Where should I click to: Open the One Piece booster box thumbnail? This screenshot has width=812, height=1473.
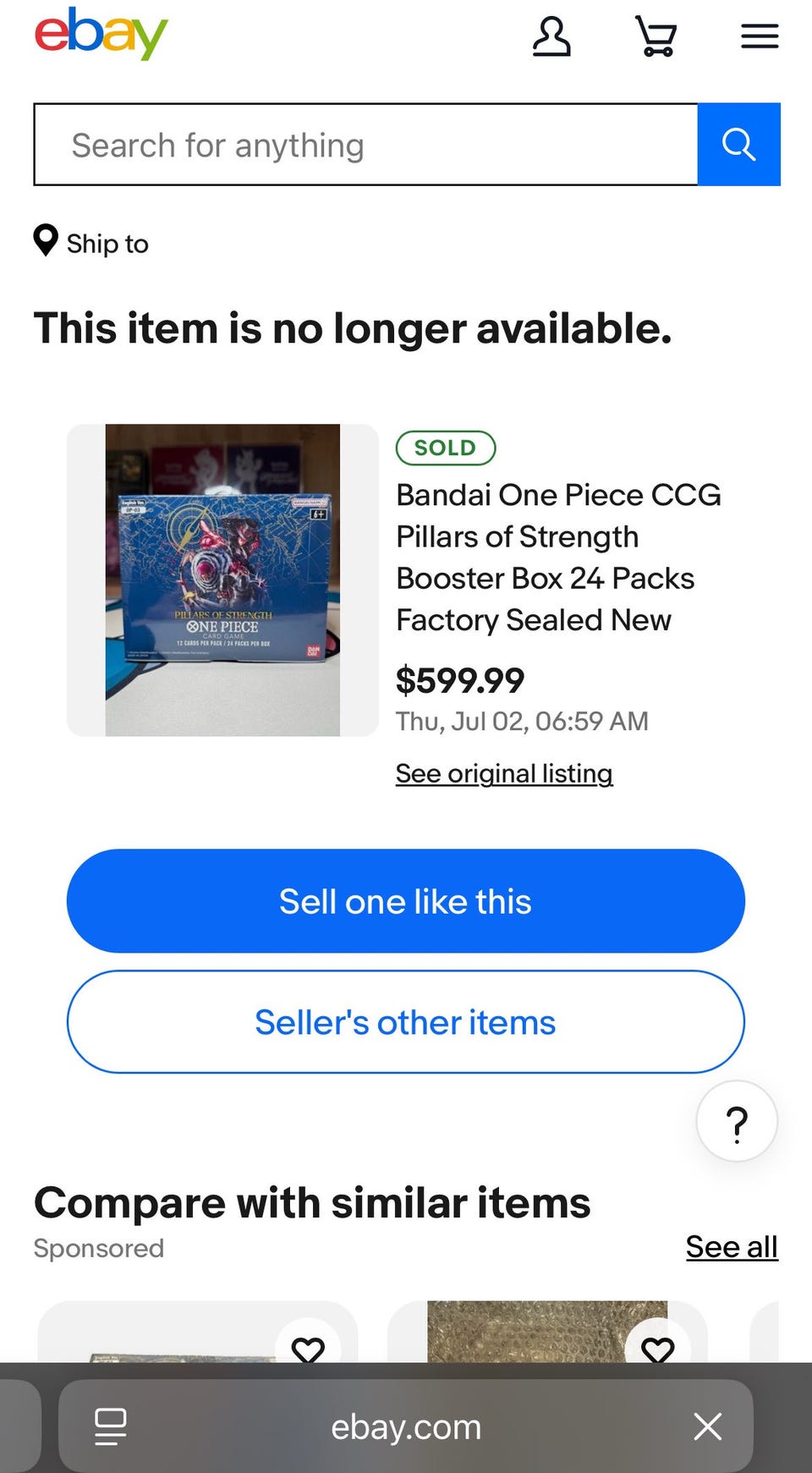coord(222,580)
